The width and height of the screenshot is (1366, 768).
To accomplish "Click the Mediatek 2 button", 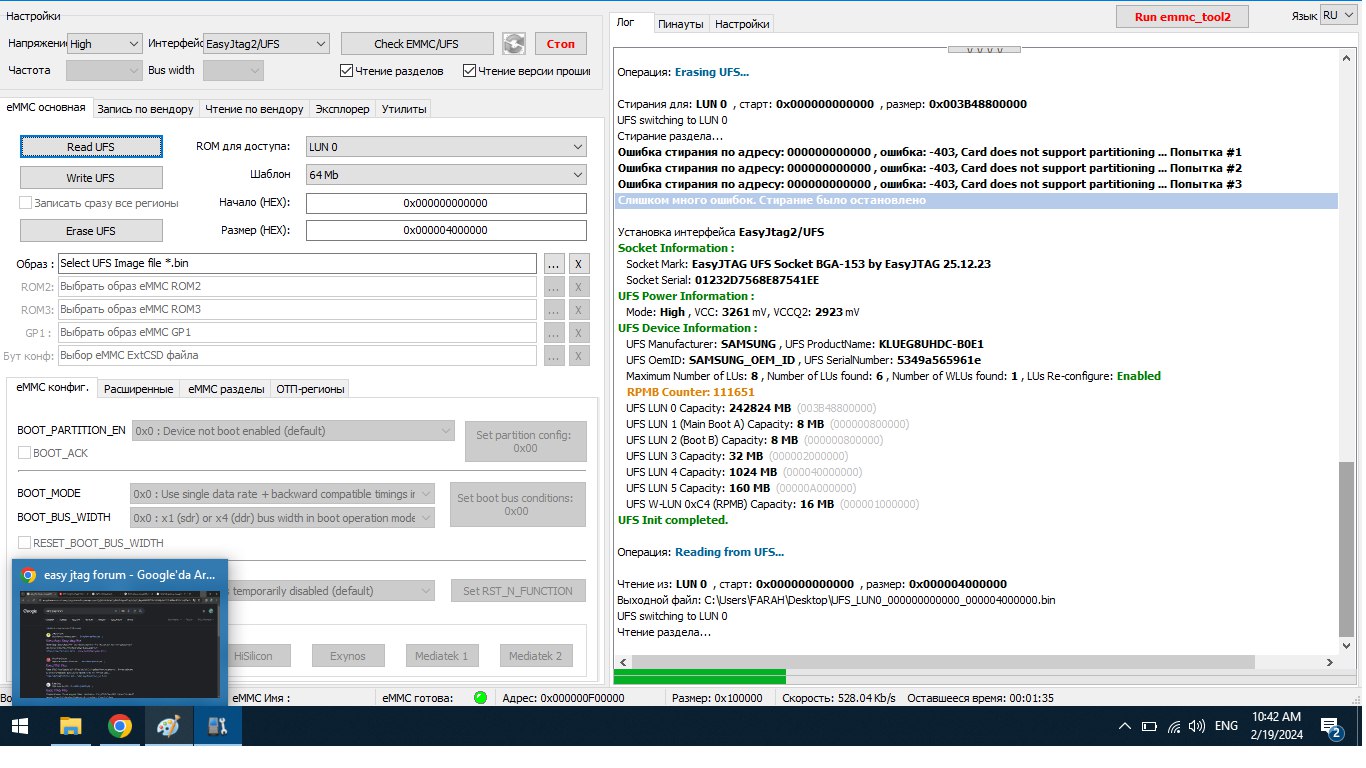I will click(x=536, y=656).
